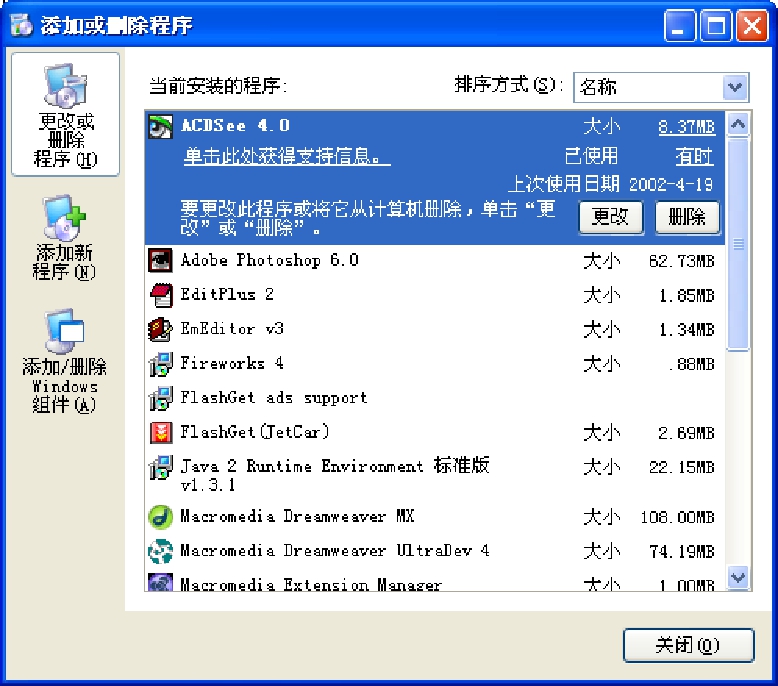Open the 排序方式 dropdown arrow
Image resolution: width=778 pixels, height=686 pixels.
735,87
